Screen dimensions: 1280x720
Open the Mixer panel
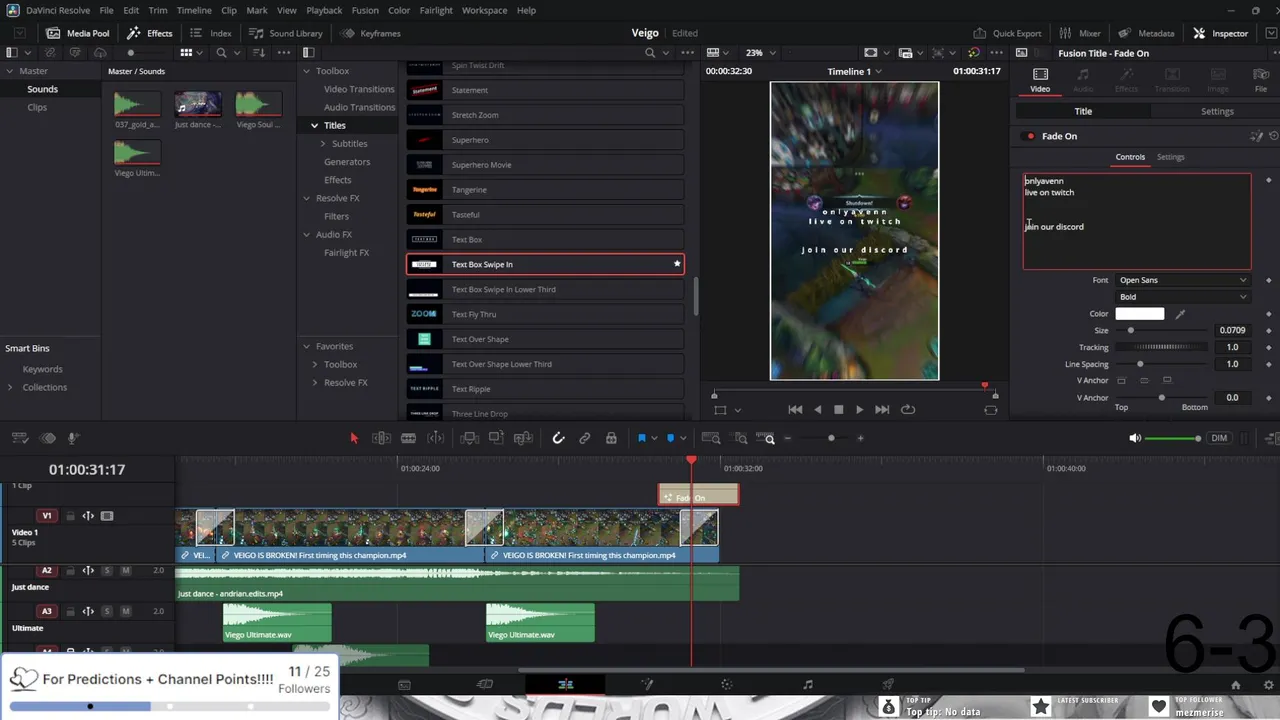pos(1080,33)
